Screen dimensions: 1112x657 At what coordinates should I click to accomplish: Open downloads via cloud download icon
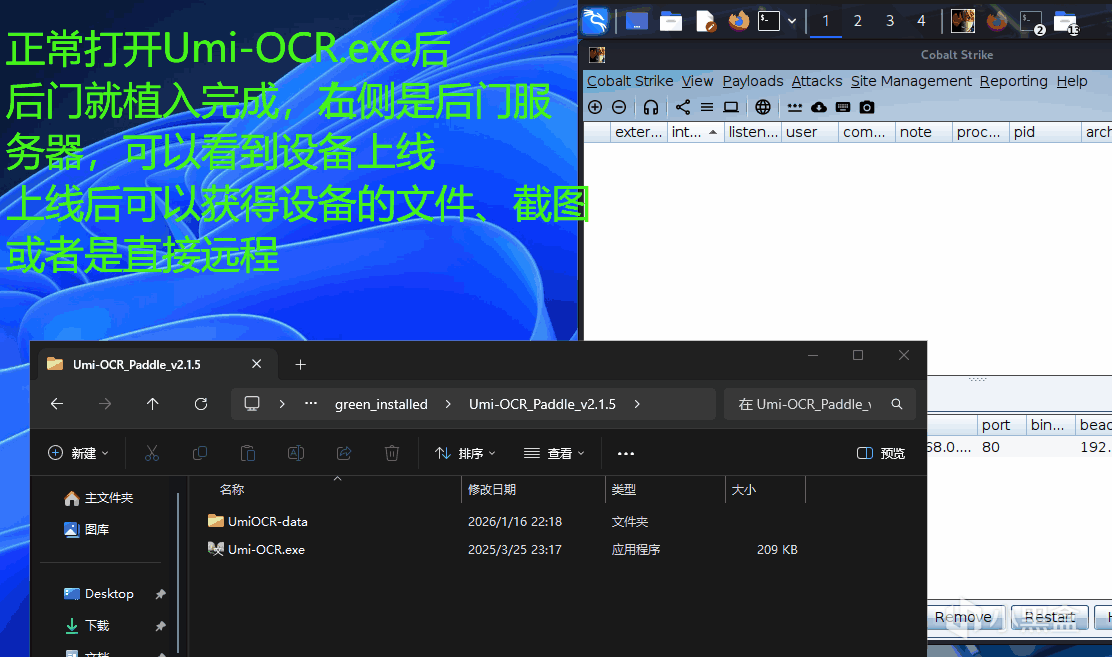point(818,107)
